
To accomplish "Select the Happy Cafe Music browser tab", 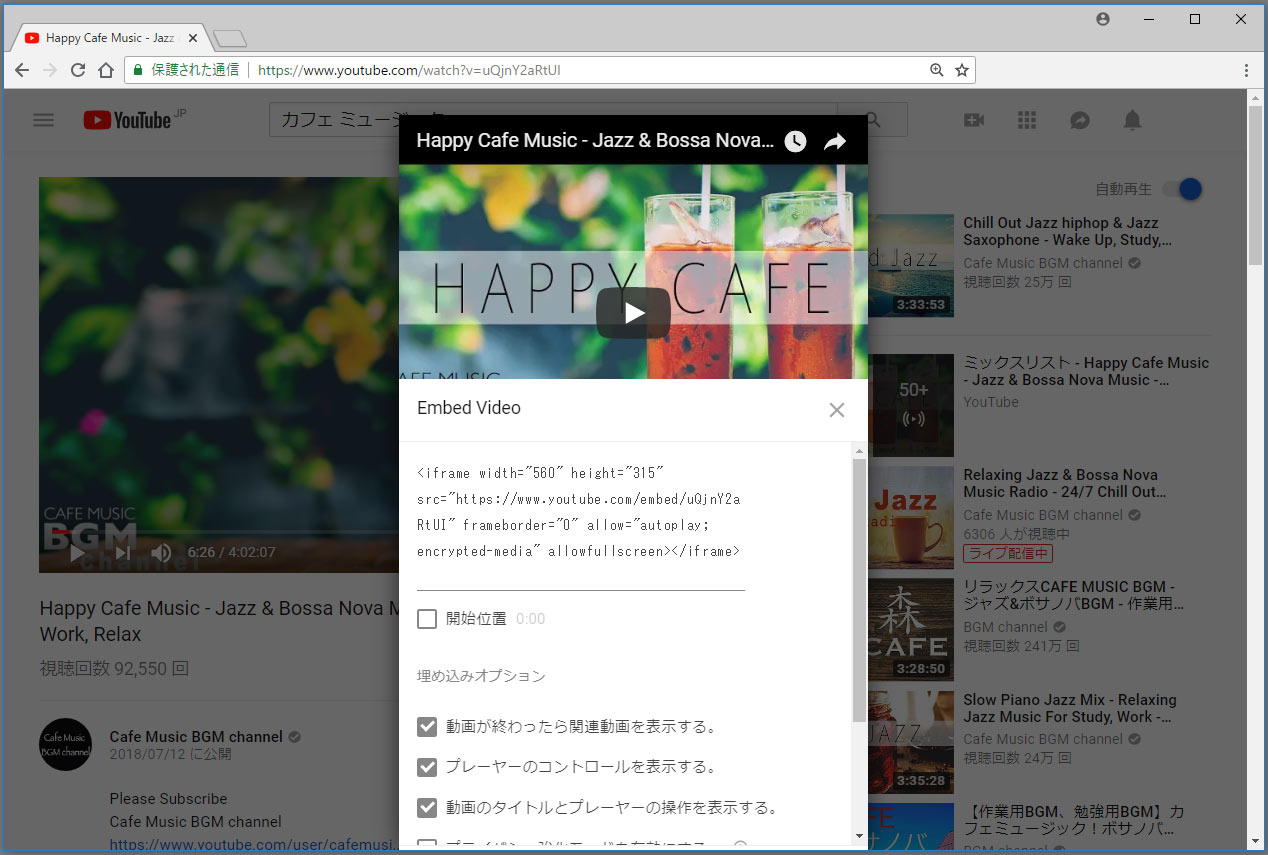I will (110, 38).
